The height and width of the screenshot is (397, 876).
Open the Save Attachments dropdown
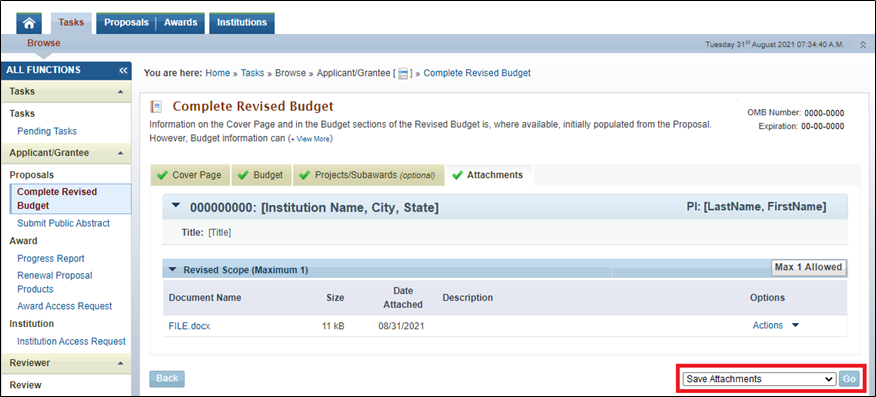(x=759, y=379)
